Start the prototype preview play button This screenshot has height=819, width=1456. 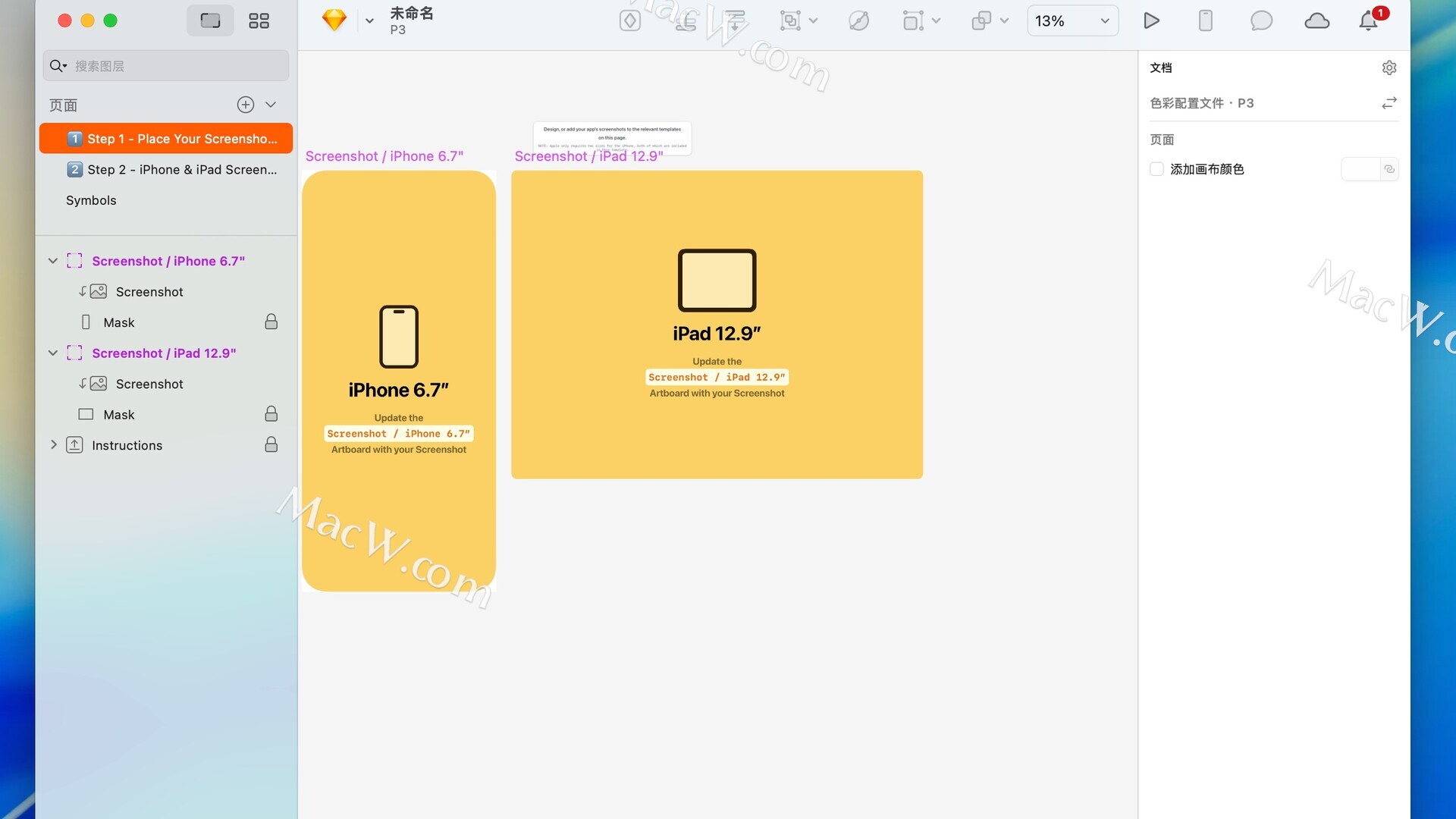1151,20
